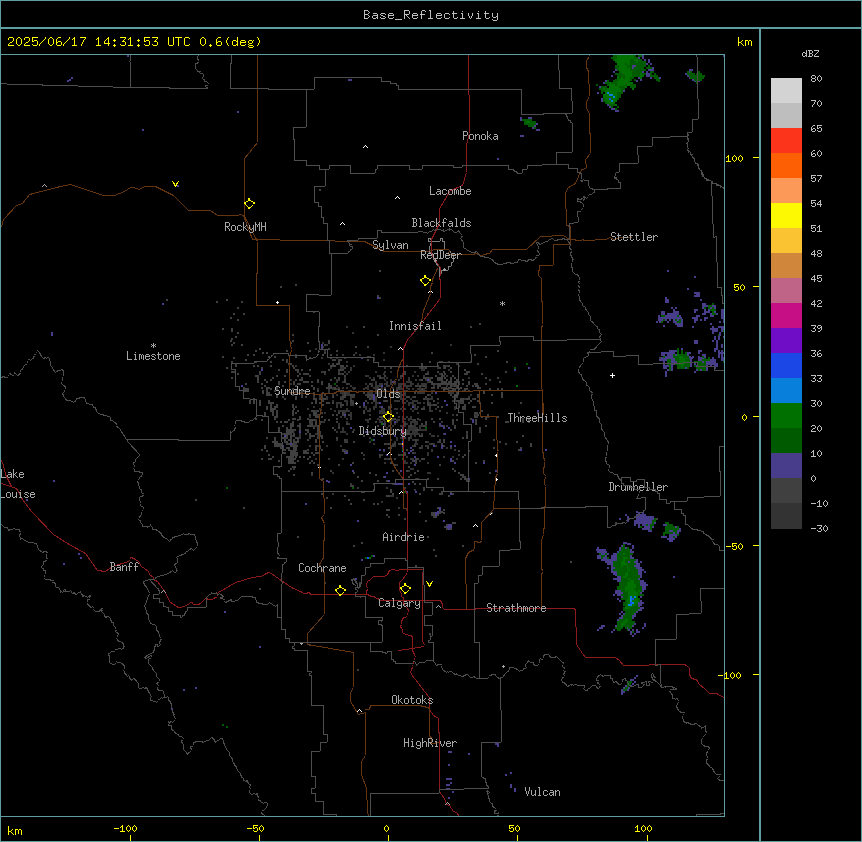
Task: Pick the yellow 51-54 dBZ legend swatch
Action: pyautogui.click(x=786, y=215)
